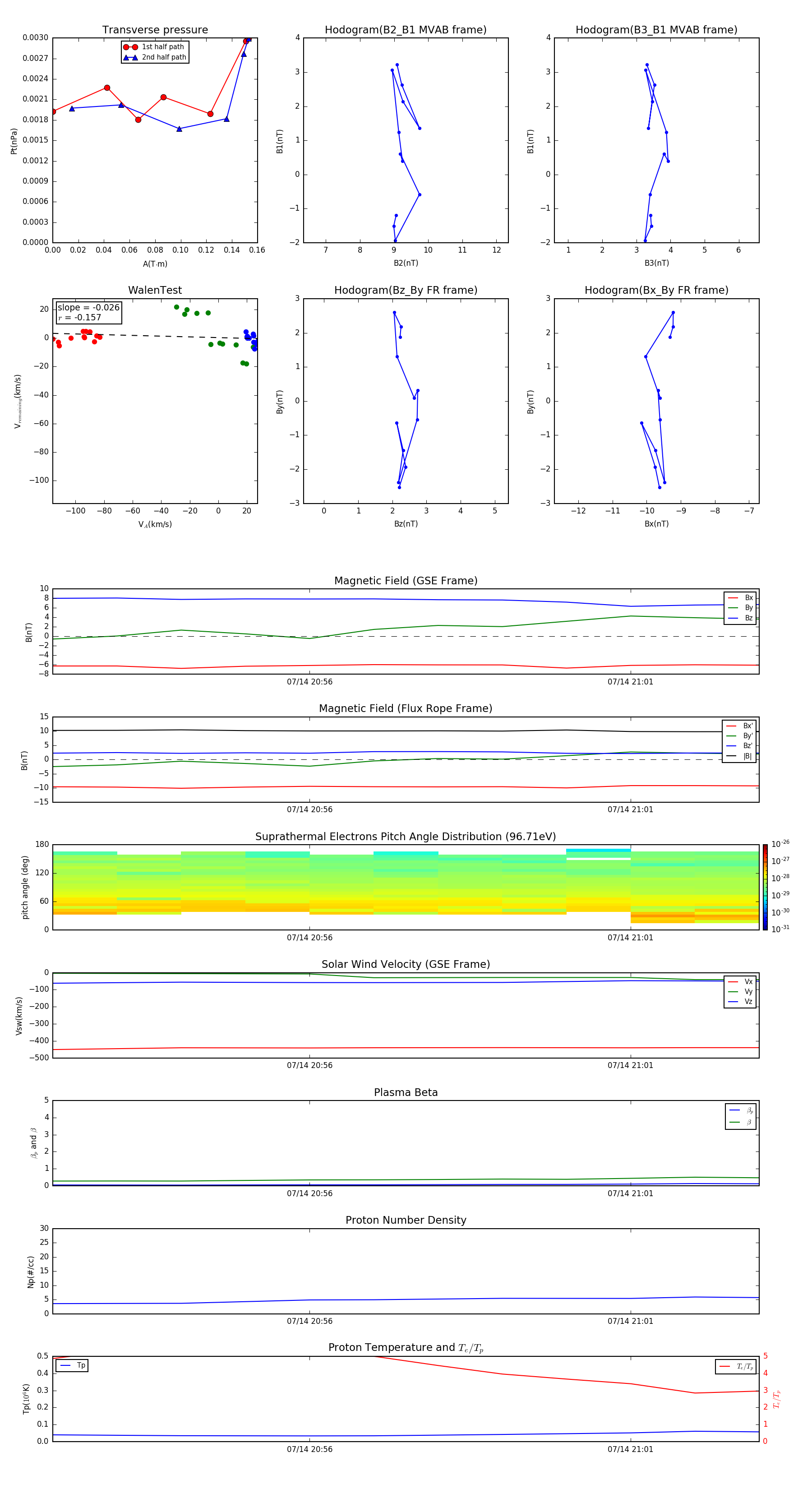Click the '2nd half path' legend entry

coord(154,57)
